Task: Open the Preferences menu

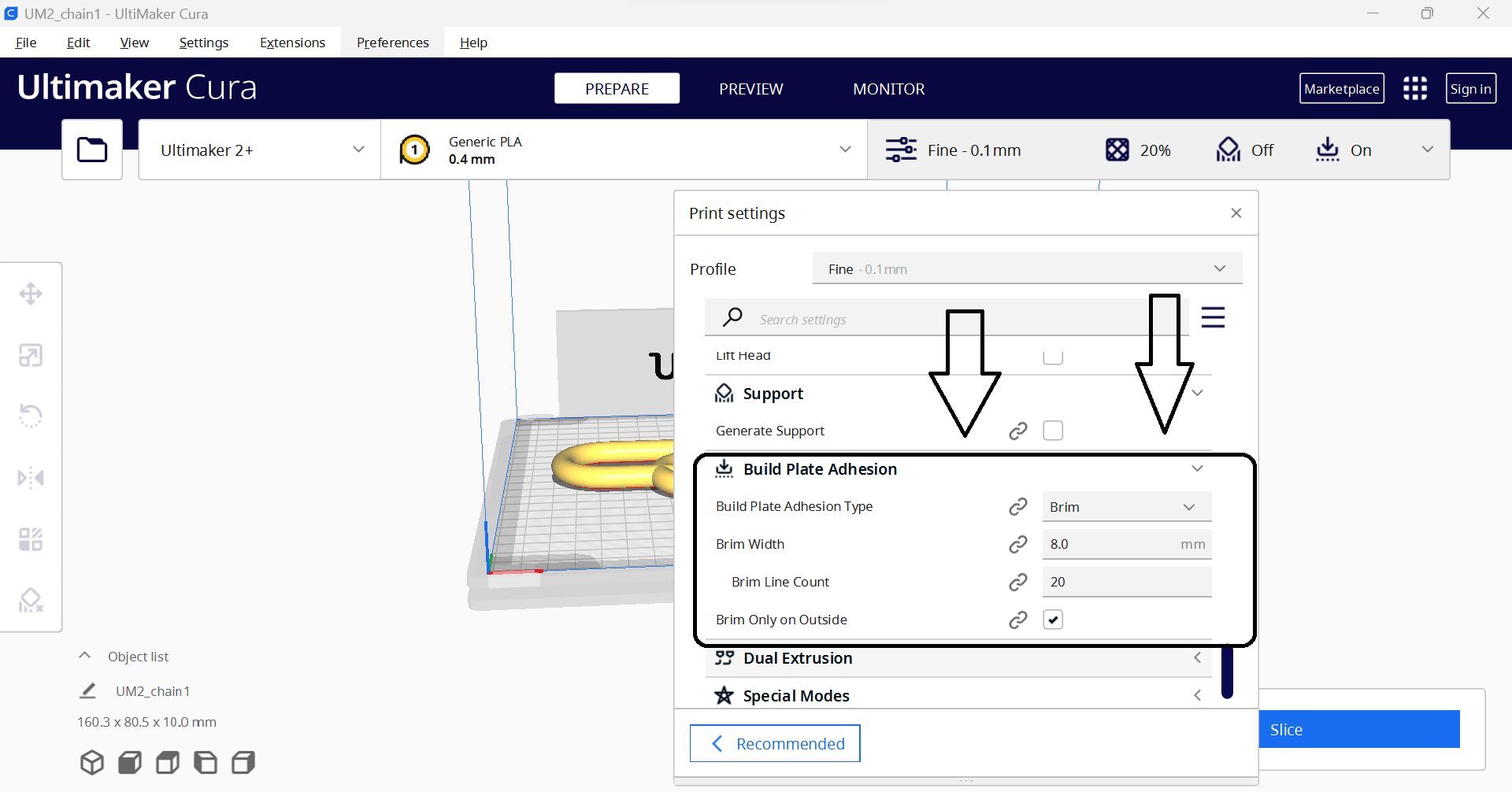Action: 393,43
